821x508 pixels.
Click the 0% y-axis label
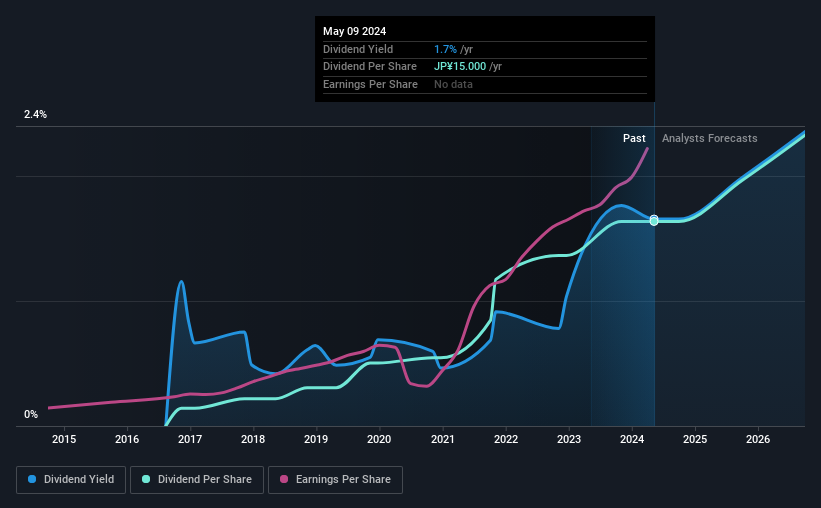click(31, 414)
